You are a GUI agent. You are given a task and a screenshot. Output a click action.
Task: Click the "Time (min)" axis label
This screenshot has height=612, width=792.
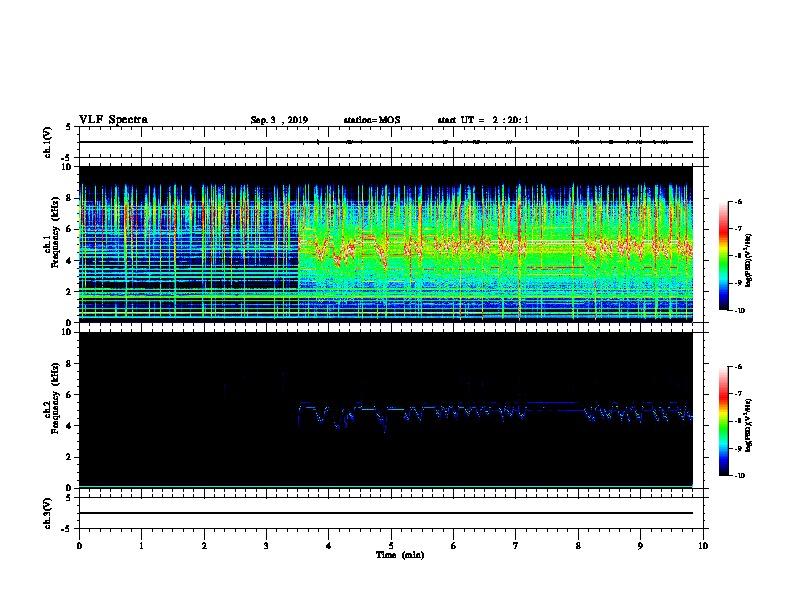(400, 555)
